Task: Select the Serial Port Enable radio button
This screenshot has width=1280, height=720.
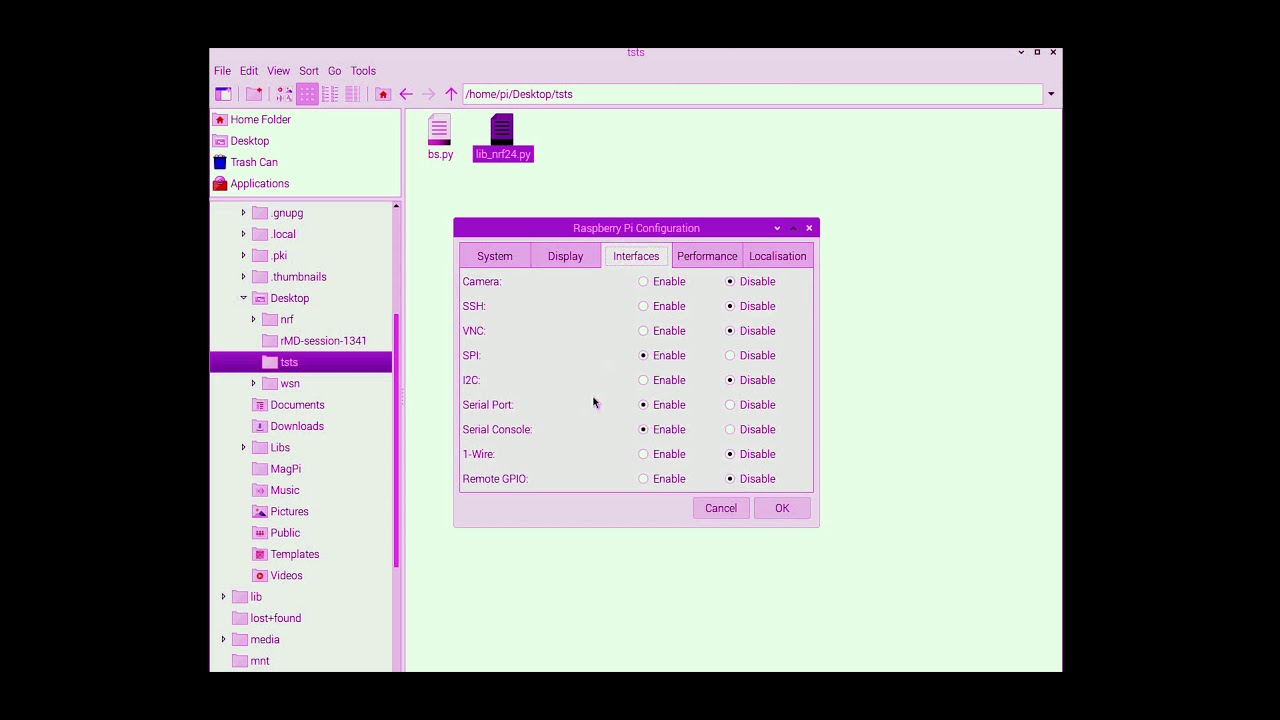Action: coord(643,405)
